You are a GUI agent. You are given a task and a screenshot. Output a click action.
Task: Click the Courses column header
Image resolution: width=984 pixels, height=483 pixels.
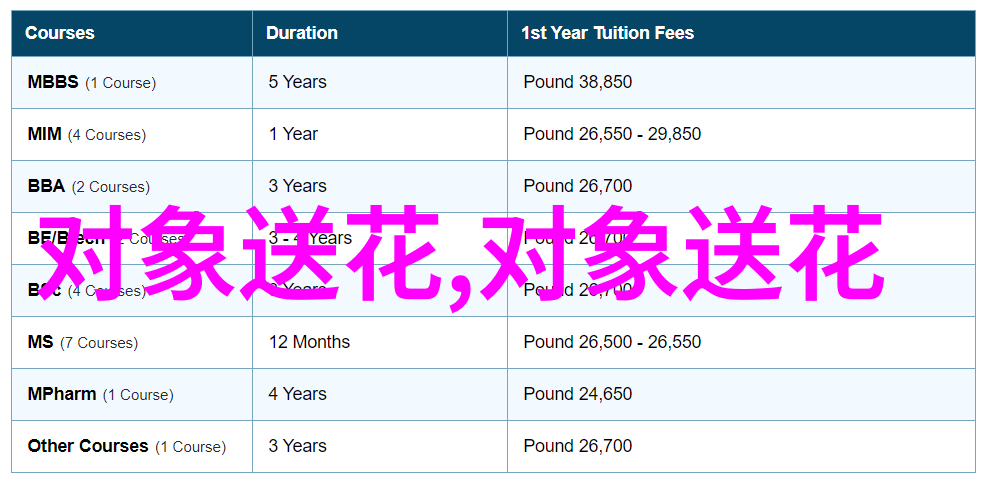tap(60, 33)
